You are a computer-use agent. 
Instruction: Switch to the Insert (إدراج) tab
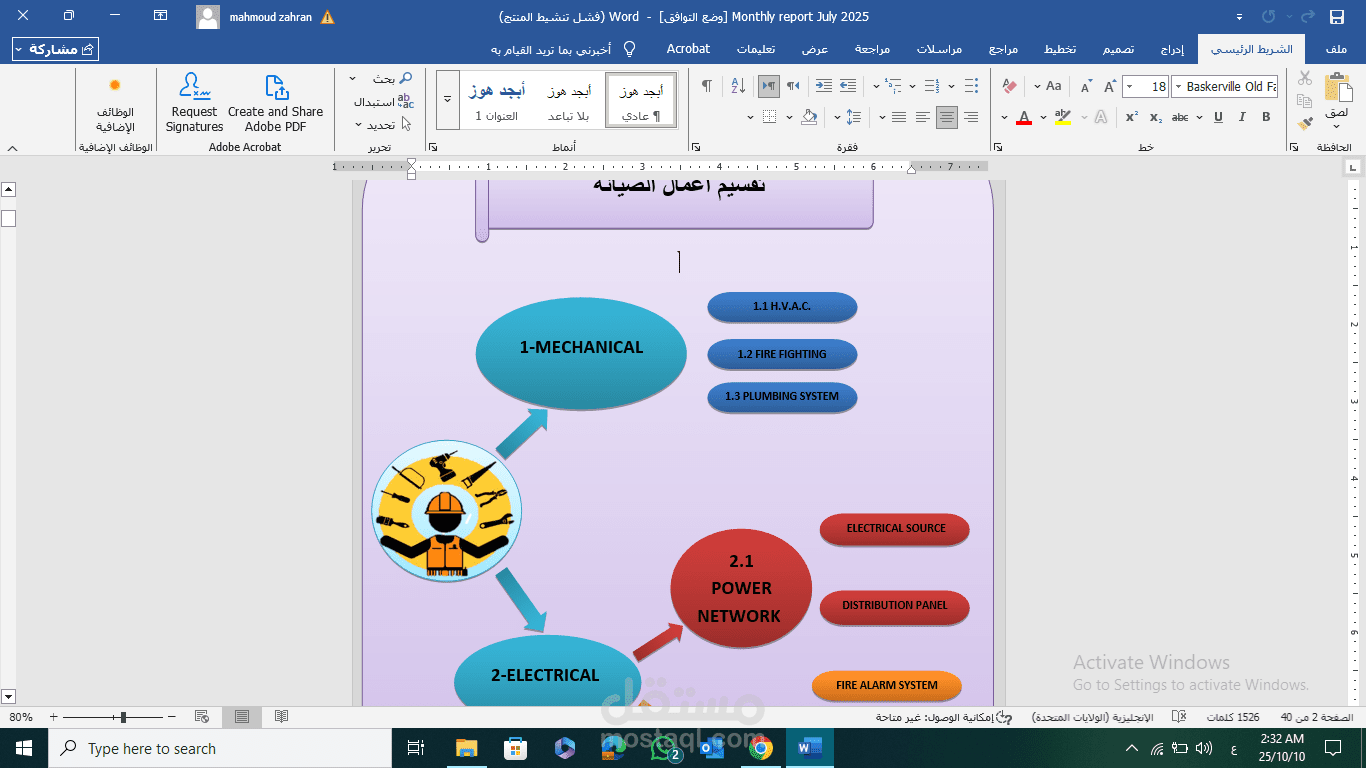[x=1172, y=49]
